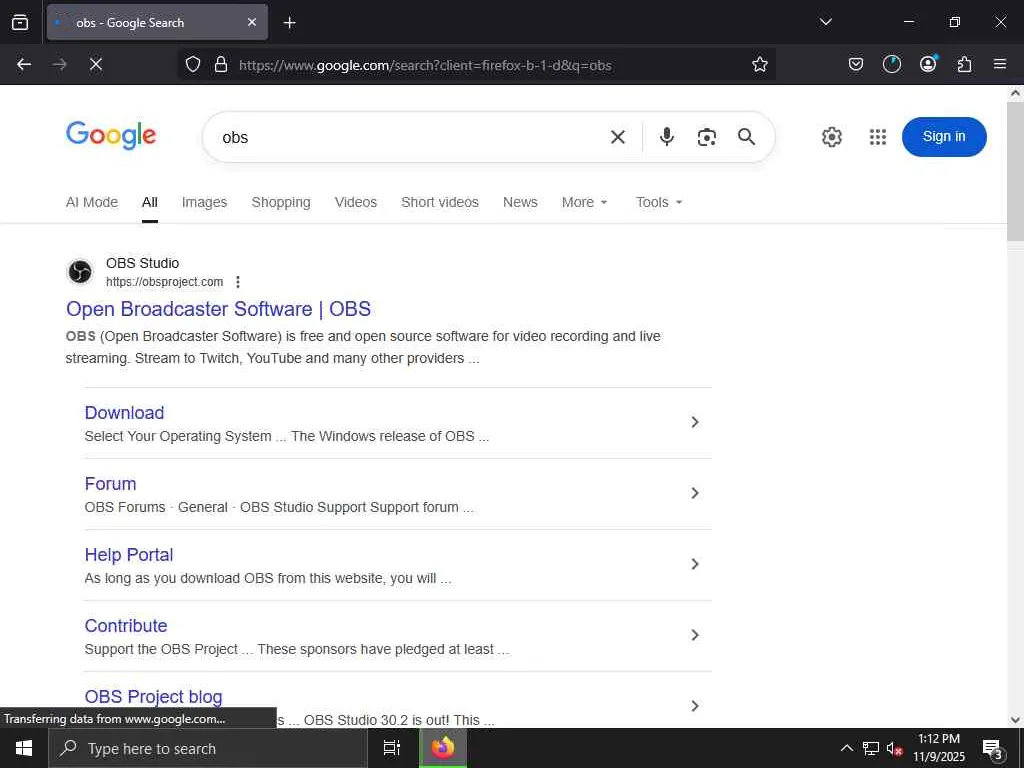Bookmark this page with the star

coord(760,64)
